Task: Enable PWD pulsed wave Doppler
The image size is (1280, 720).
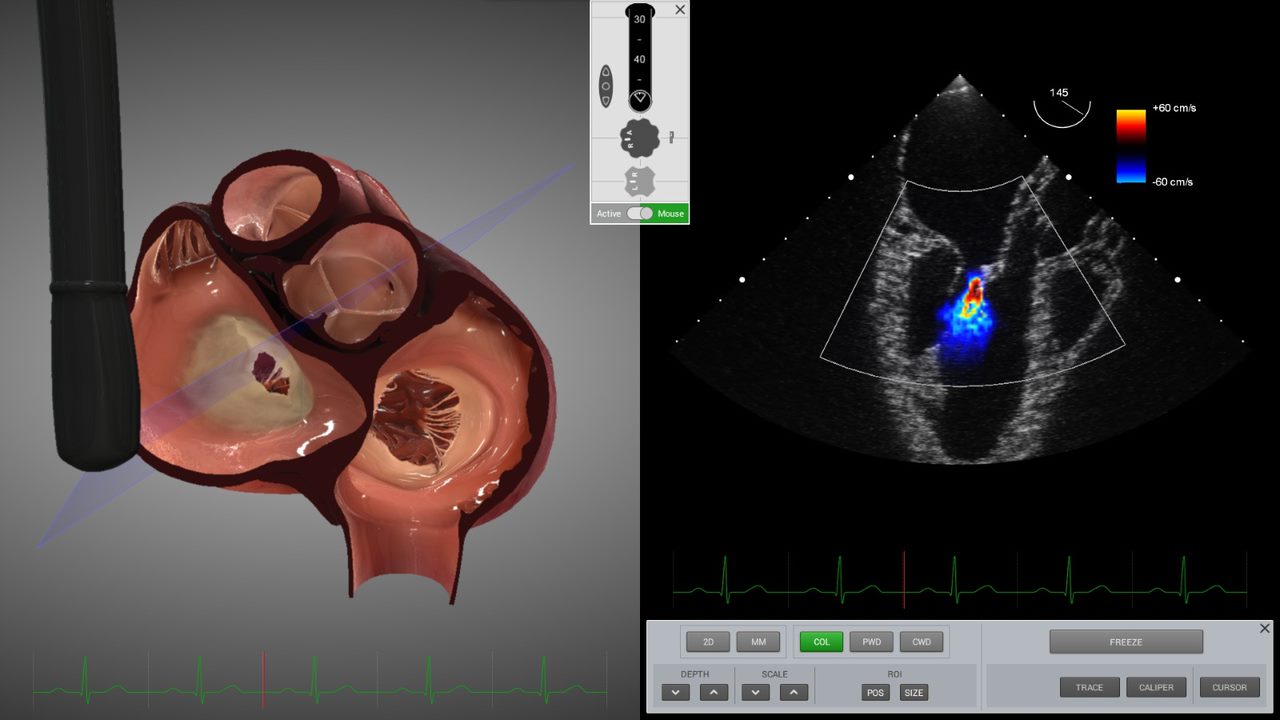Action: tap(871, 642)
